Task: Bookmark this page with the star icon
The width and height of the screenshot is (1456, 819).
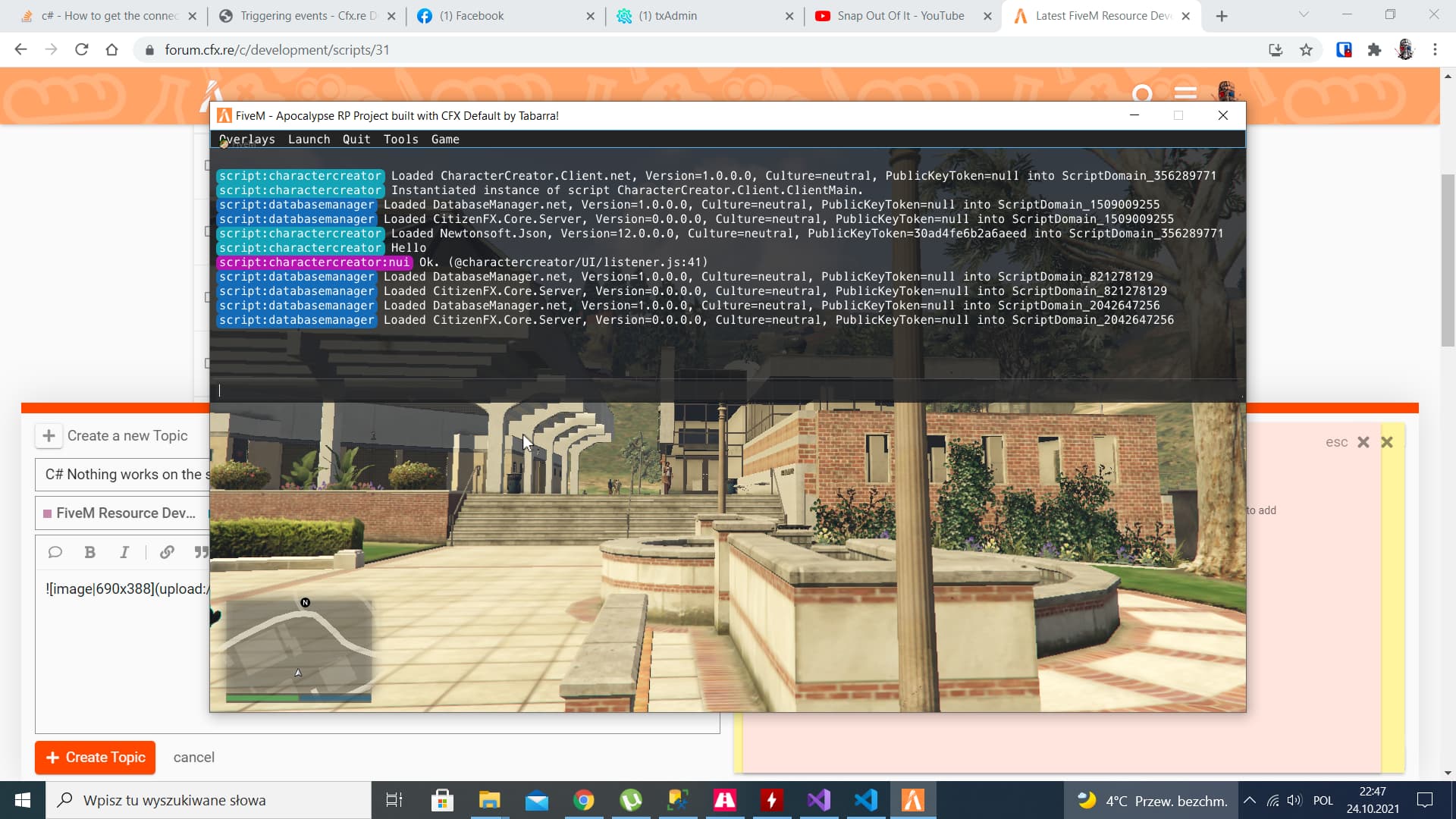Action: click(x=1306, y=50)
